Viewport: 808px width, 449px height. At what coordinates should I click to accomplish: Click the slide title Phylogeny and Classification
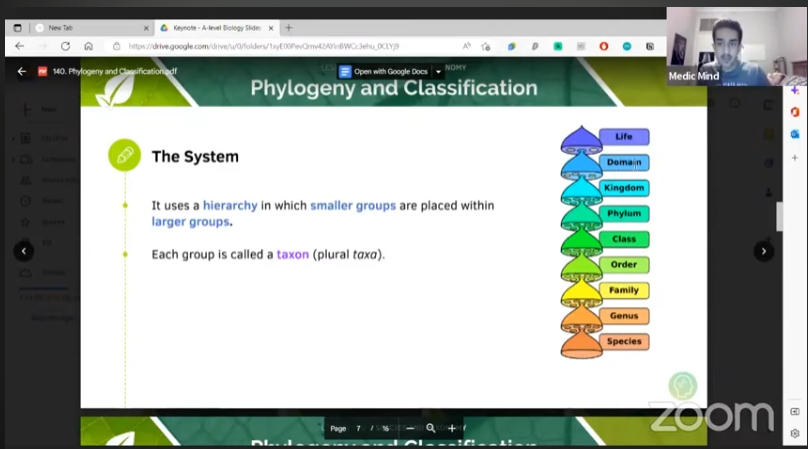tap(394, 88)
